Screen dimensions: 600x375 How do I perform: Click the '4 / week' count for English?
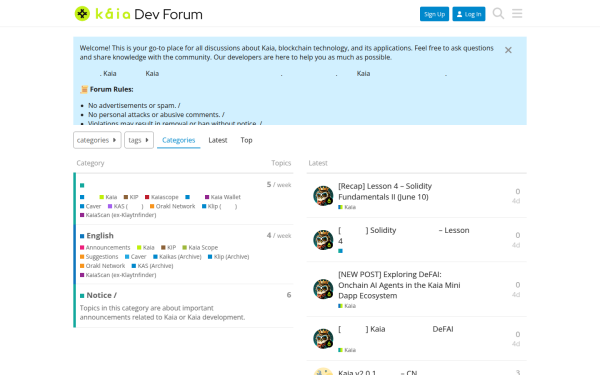(279, 235)
